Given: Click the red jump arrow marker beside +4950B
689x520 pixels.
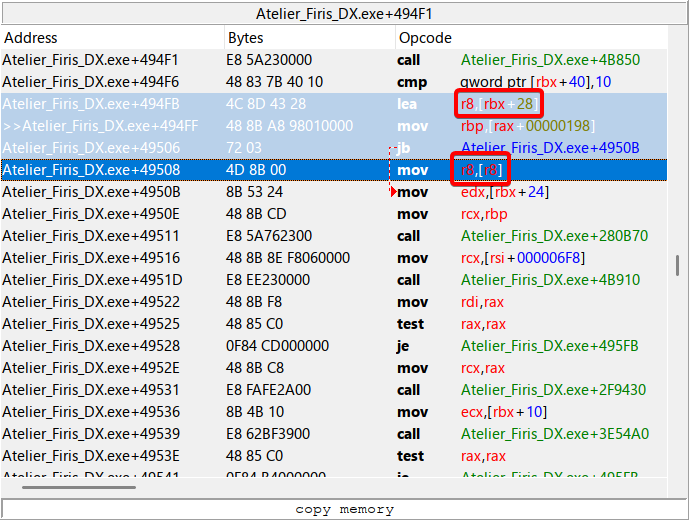Looking at the screenshot, I should pyautogui.click(x=392, y=191).
